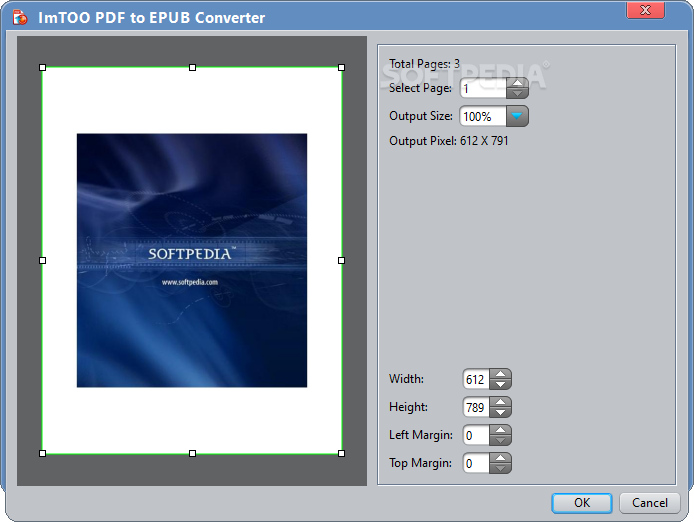Click the right-middle crop handle
Image resolution: width=694 pixels, height=522 pixels.
pyautogui.click(x=341, y=260)
